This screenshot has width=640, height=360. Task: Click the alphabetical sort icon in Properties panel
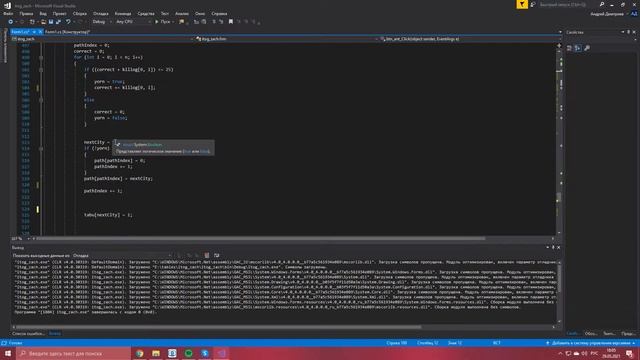[x=578, y=48]
